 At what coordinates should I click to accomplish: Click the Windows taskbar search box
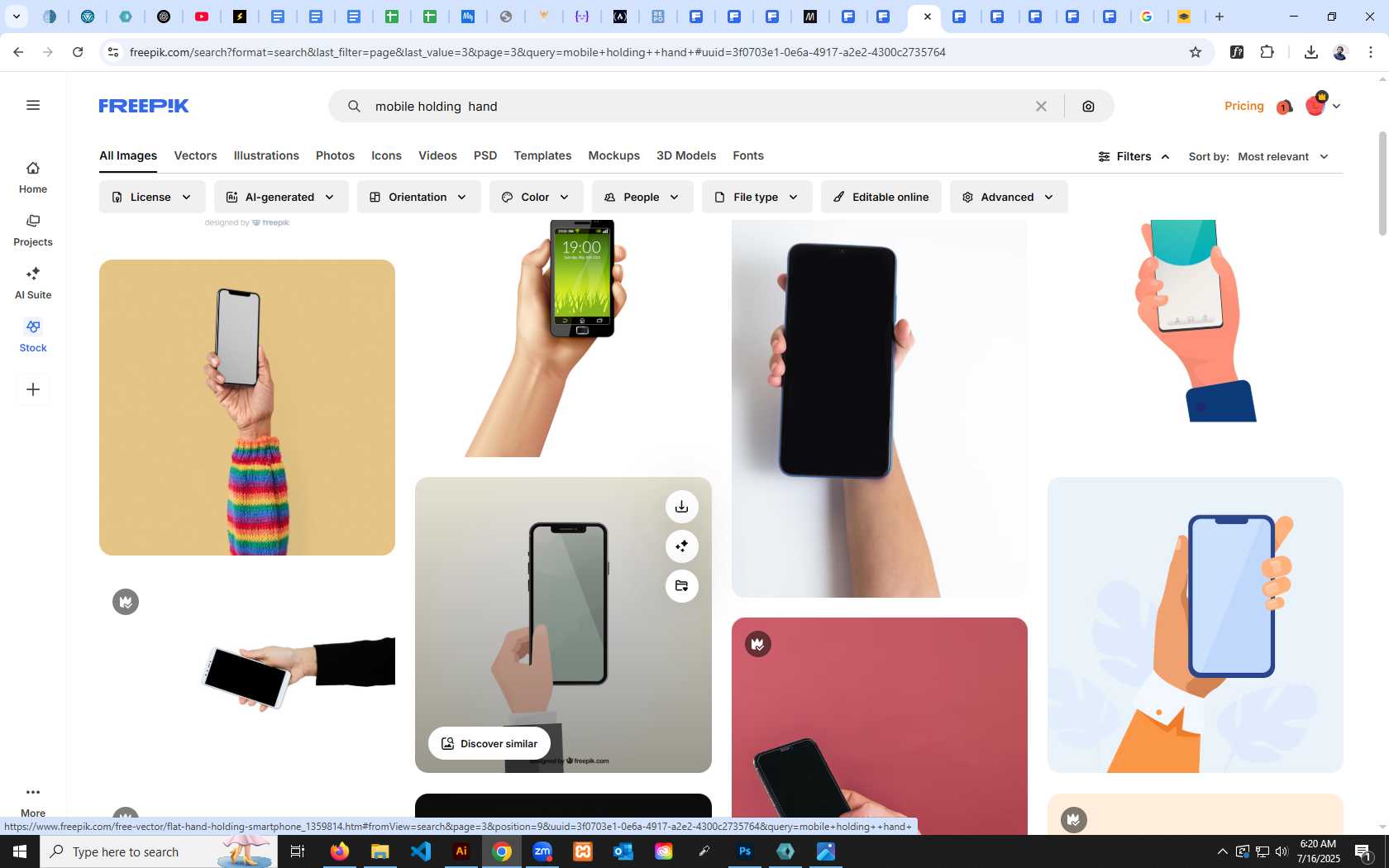point(159,851)
